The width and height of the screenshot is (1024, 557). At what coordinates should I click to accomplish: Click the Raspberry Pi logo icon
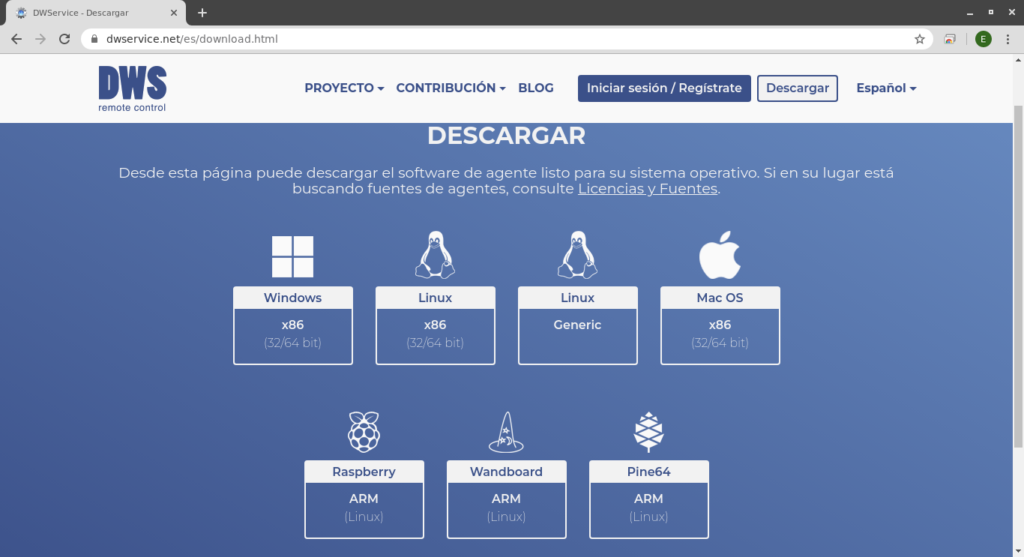[x=364, y=432]
